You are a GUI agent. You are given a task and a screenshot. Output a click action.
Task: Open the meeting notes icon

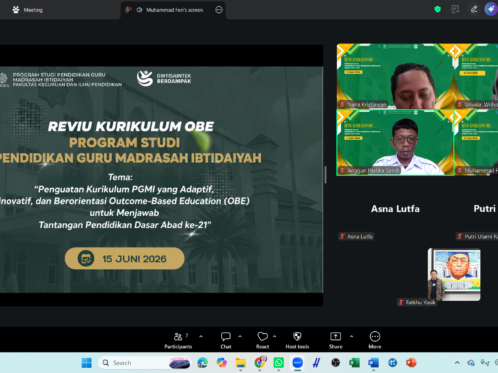(x=455, y=9)
